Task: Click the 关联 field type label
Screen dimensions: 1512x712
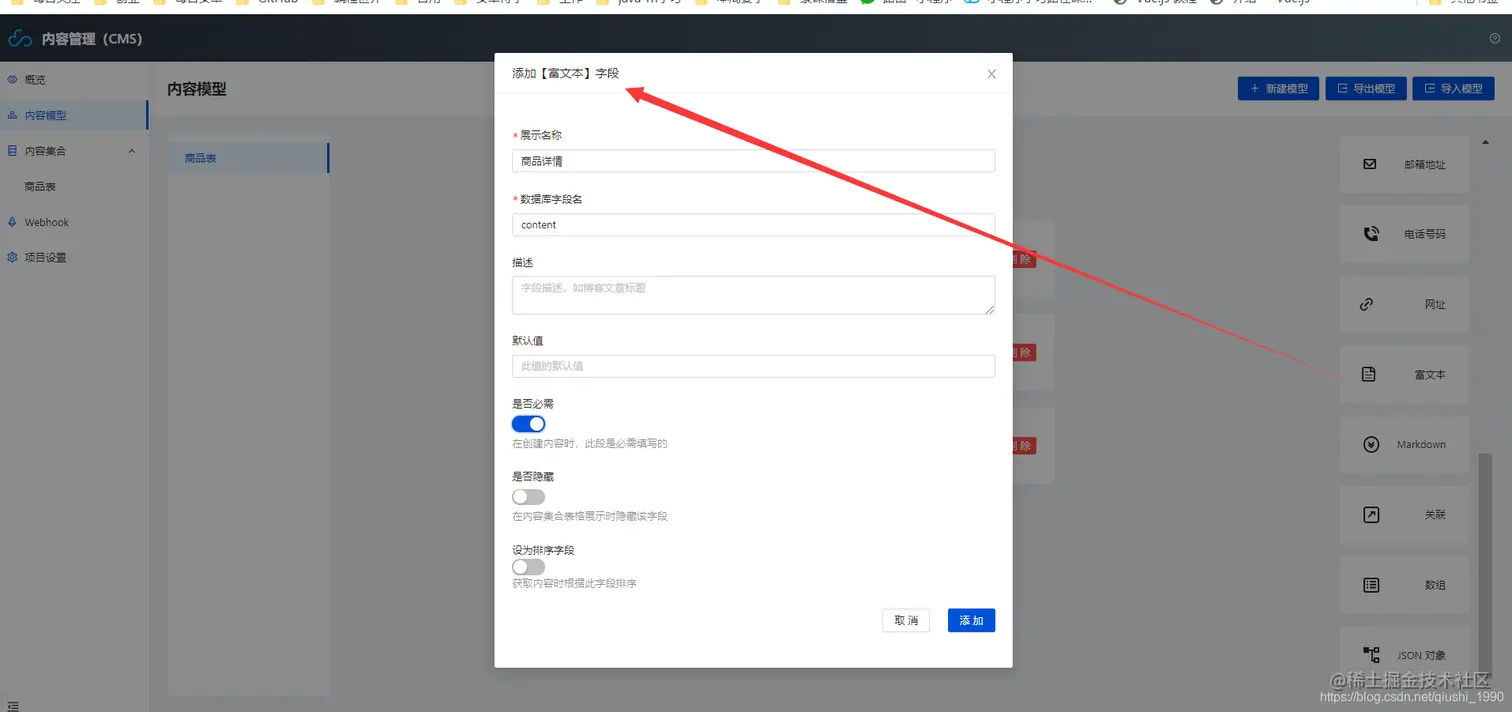Action: (x=1435, y=514)
